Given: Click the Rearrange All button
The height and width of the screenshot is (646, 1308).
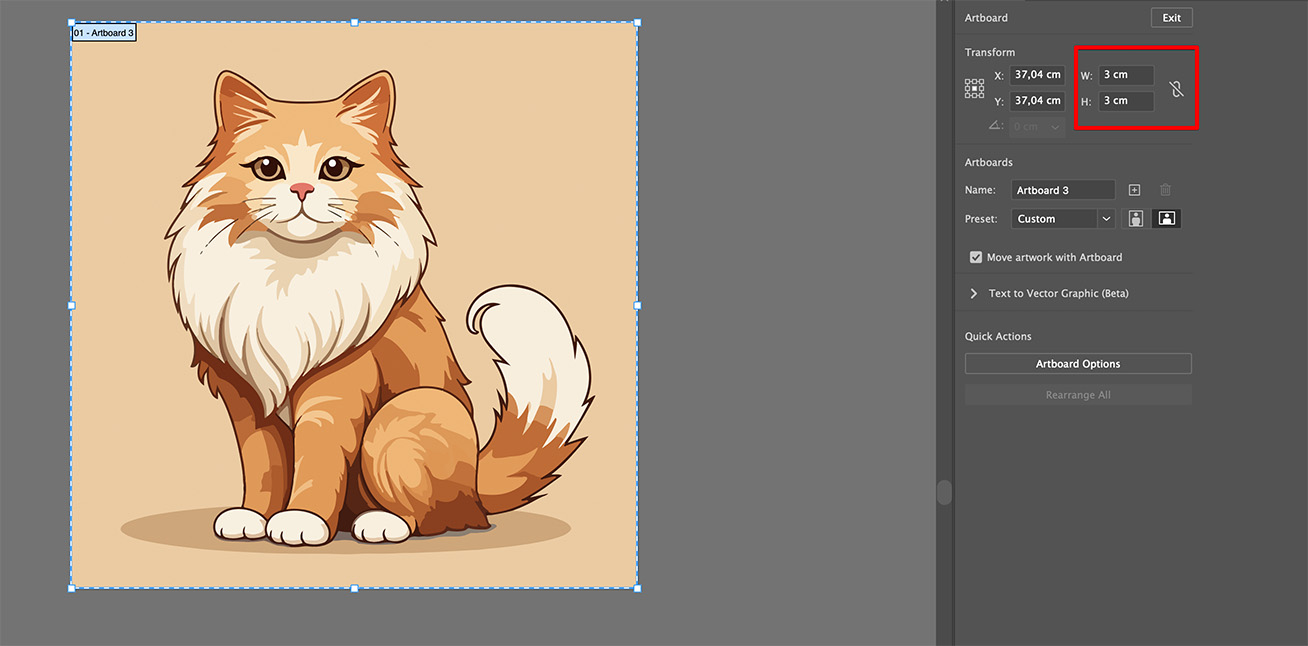Looking at the screenshot, I should pyautogui.click(x=1078, y=394).
